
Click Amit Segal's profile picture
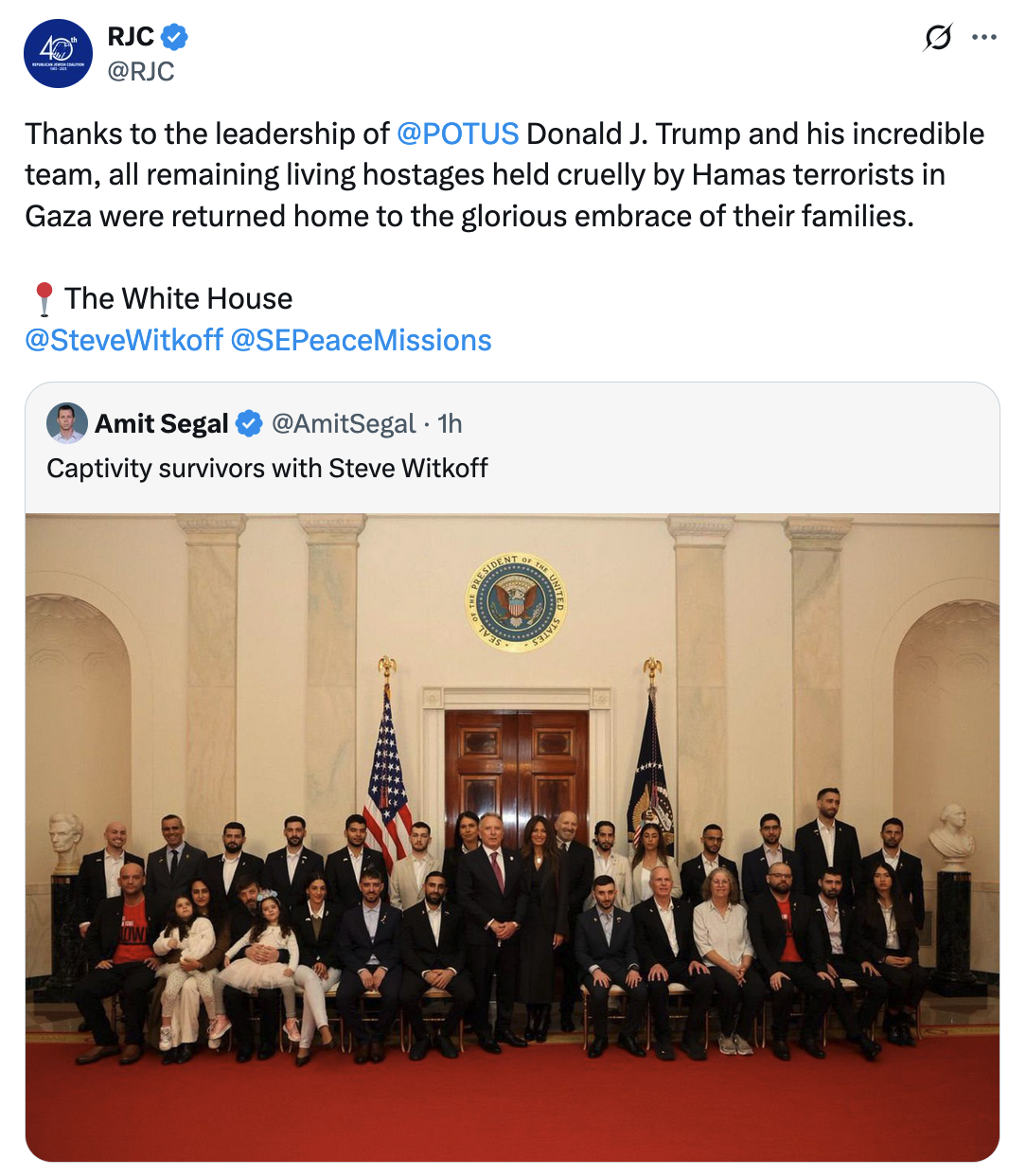pyautogui.click(x=67, y=423)
